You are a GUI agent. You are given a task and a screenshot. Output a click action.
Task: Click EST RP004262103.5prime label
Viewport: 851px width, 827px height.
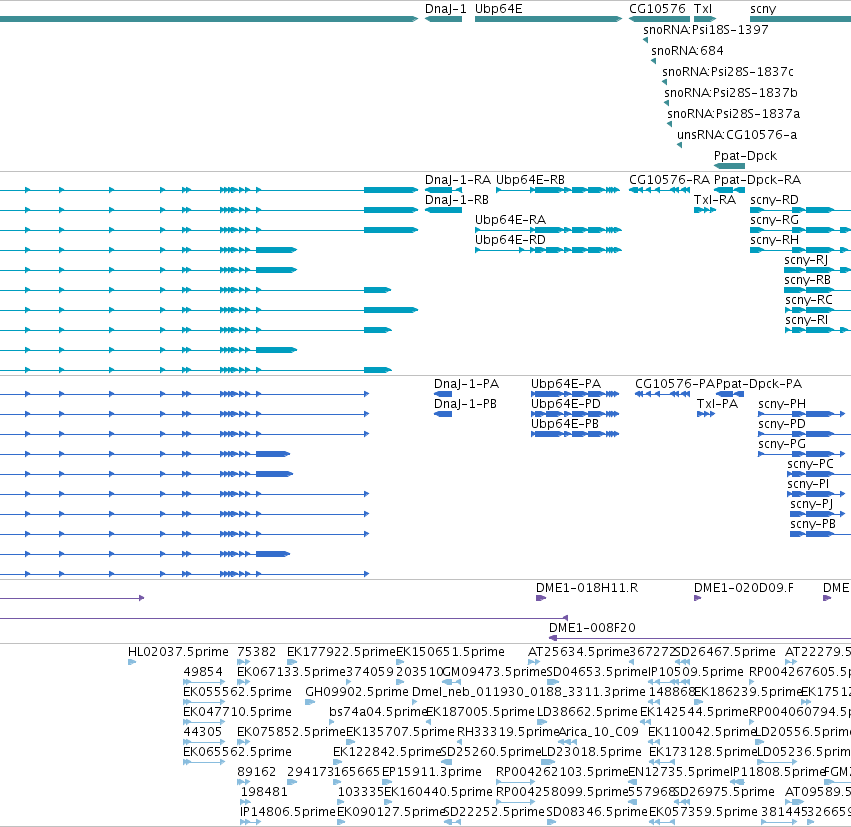pyautogui.click(x=562, y=772)
